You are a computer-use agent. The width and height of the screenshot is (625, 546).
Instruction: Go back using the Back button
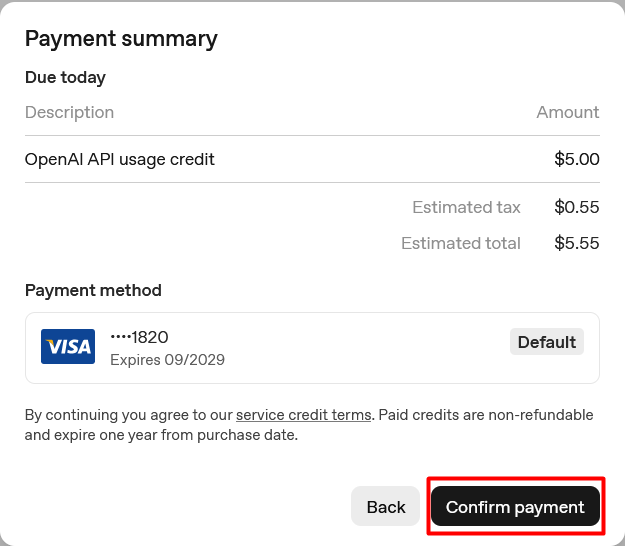386,507
